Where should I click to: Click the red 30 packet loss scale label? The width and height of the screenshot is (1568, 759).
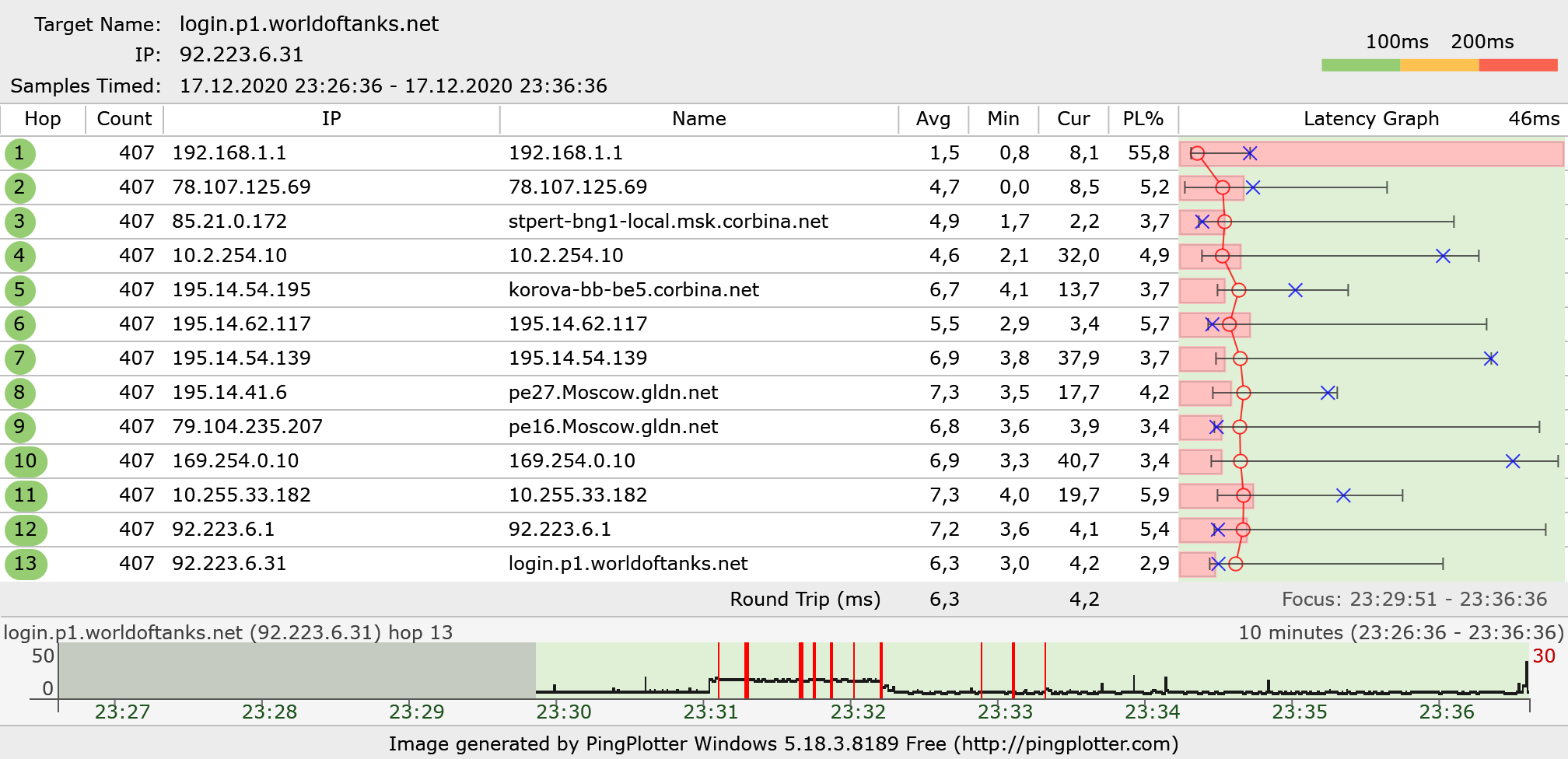tap(1544, 656)
